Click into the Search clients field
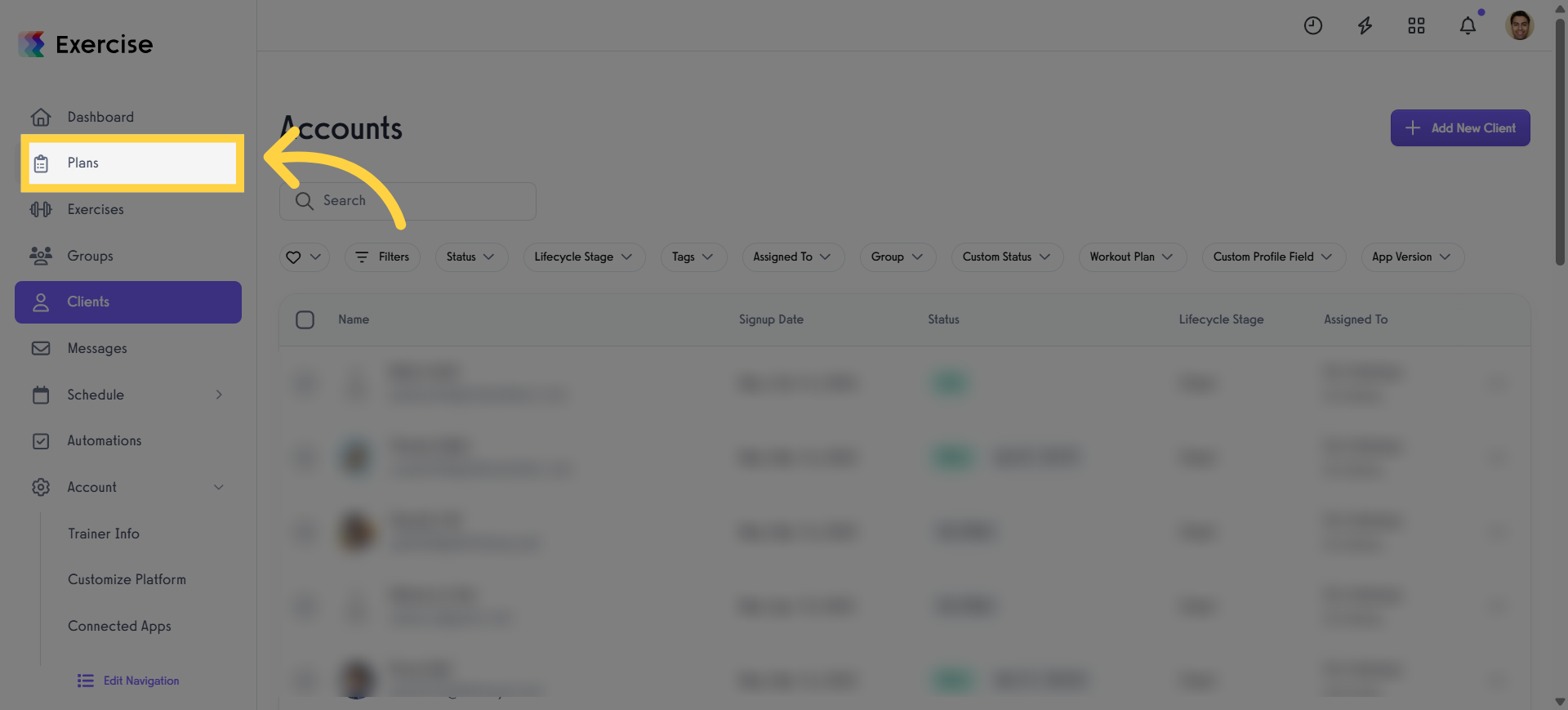Viewport: 1568px width, 710px height. pyautogui.click(x=408, y=201)
